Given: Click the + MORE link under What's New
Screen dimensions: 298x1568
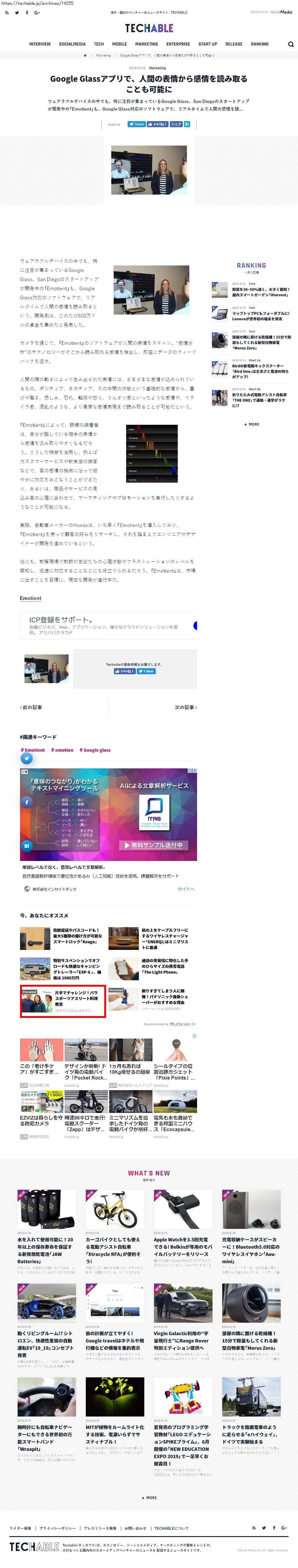Looking at the screenshot, I should tap(149, 1497).
